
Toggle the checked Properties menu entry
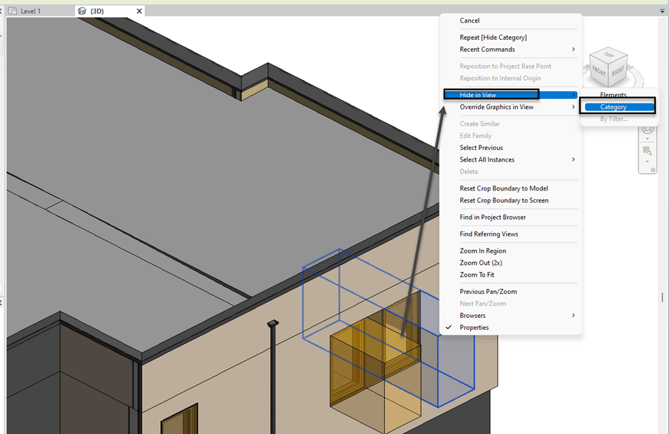tap(474, 328)
